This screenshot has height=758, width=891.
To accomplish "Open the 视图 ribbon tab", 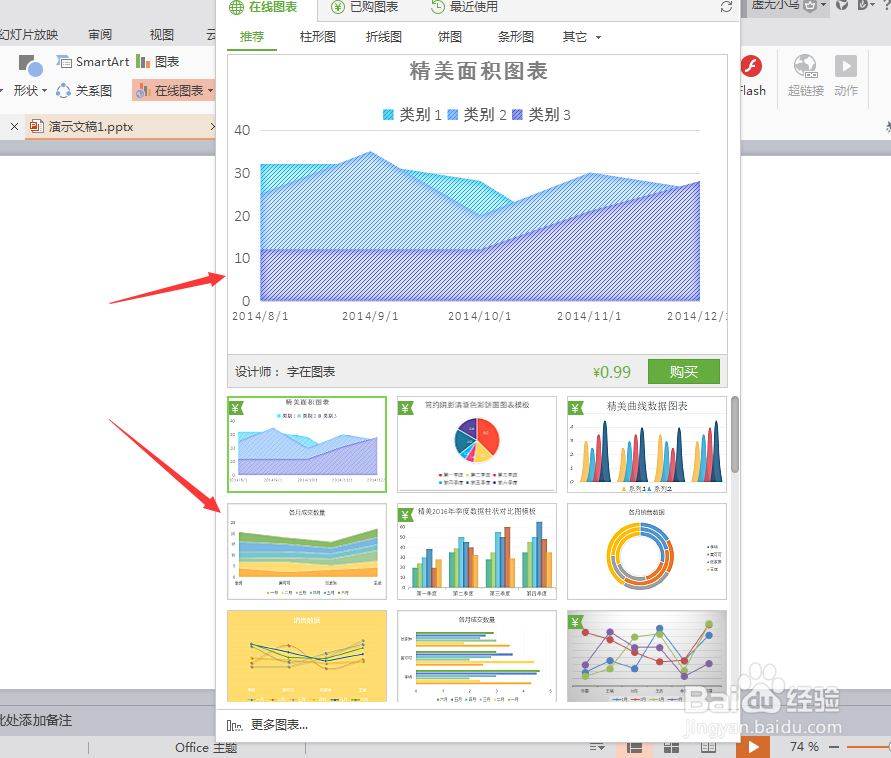I will click(x=160, y=33).
